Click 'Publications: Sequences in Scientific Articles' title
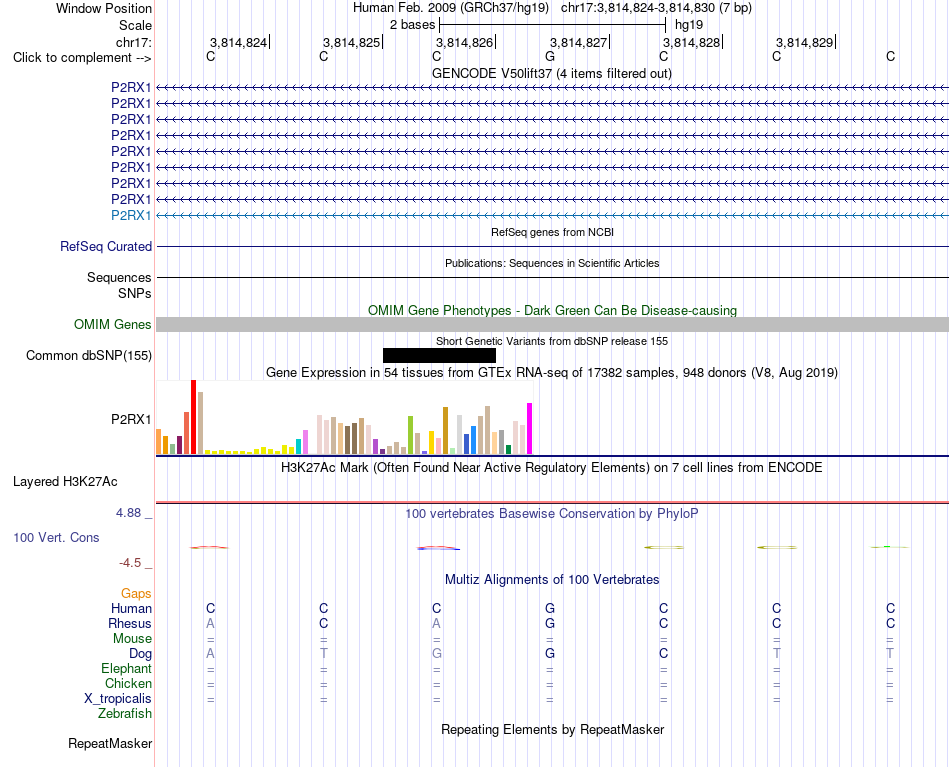This screenshot has width=950, height=767. 552,263
